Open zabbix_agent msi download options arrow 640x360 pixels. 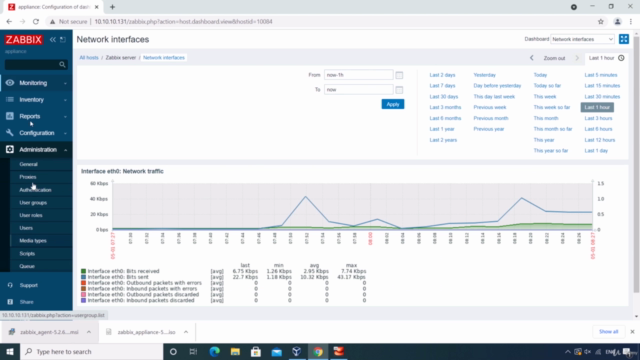pyautogui.click(x=89, y=332)
